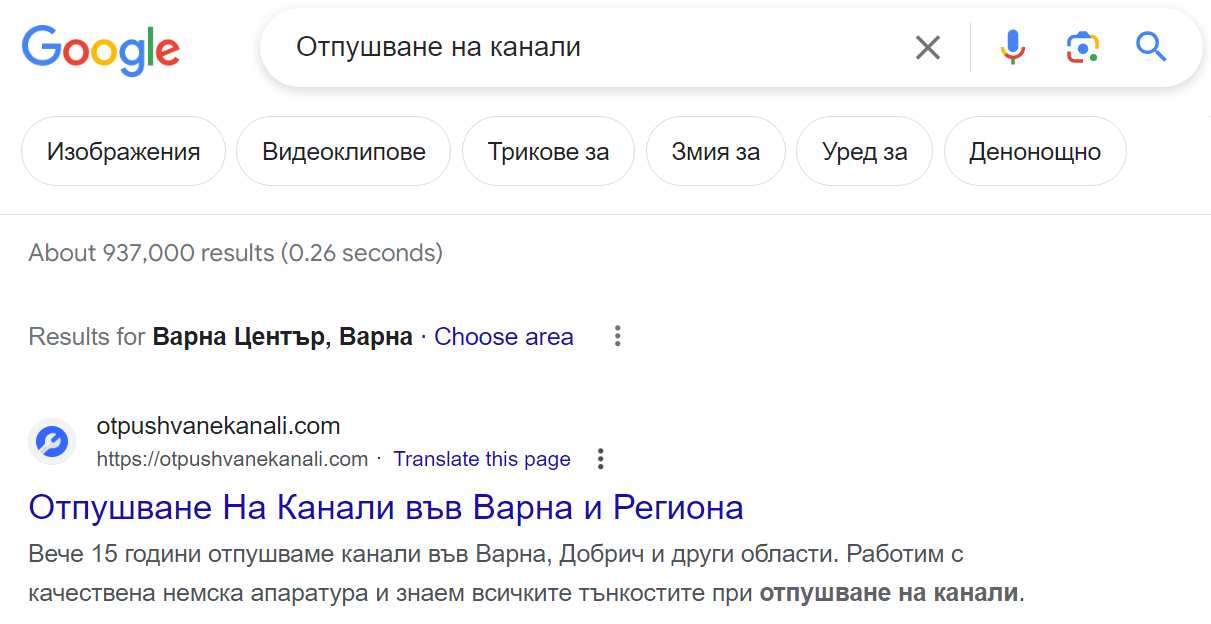Click the Google logo
The image size is (1211, 624).
[100, 48]
